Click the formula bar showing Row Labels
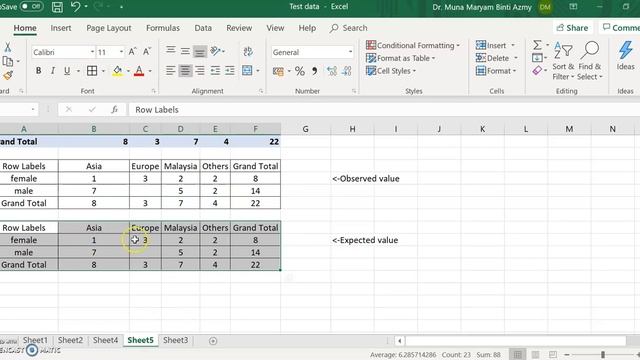Viewport: 640px width, 360px height. coord(384,109)
